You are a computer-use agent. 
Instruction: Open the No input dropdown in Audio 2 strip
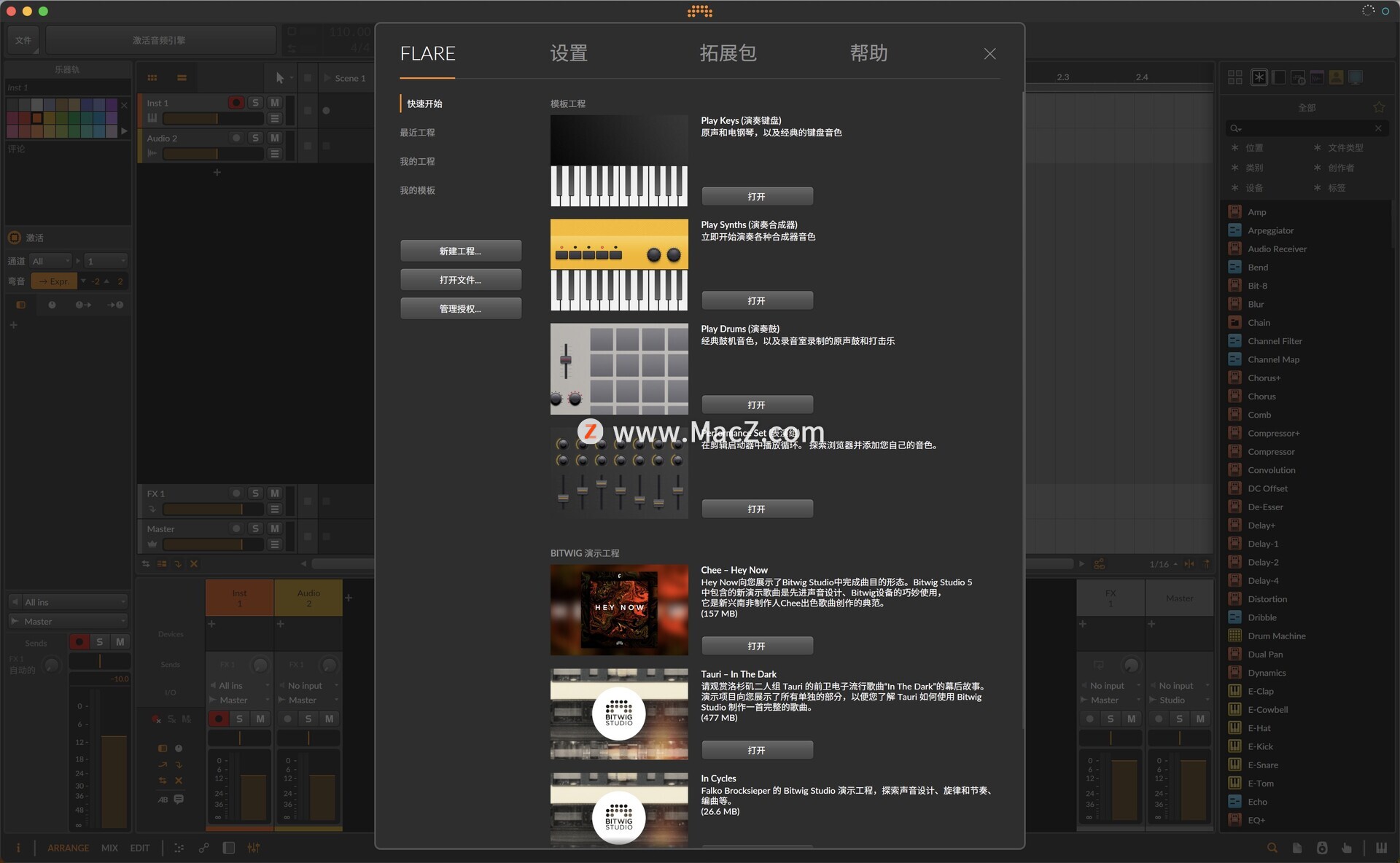point(309,685)
